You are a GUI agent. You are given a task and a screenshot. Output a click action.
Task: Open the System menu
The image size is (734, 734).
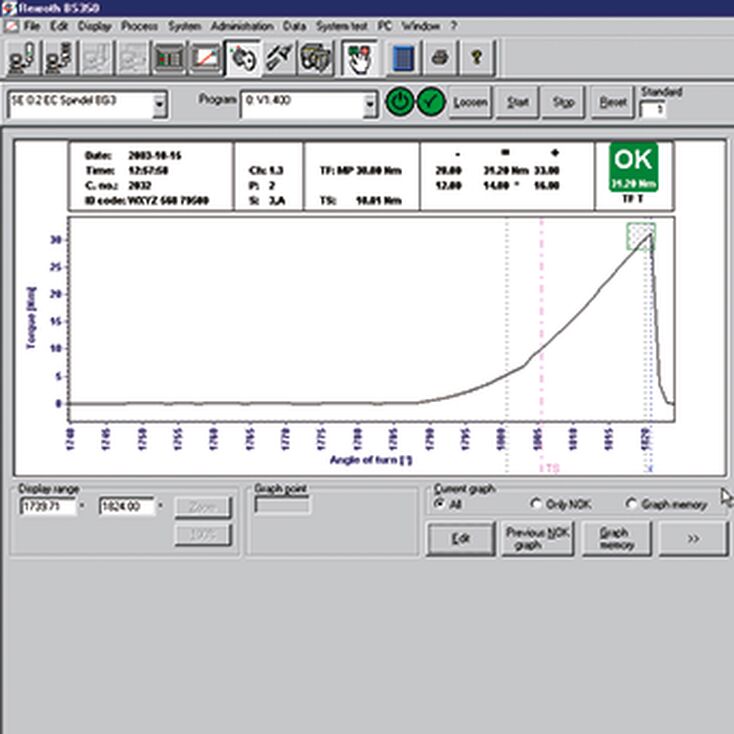[x=184, y=26]
